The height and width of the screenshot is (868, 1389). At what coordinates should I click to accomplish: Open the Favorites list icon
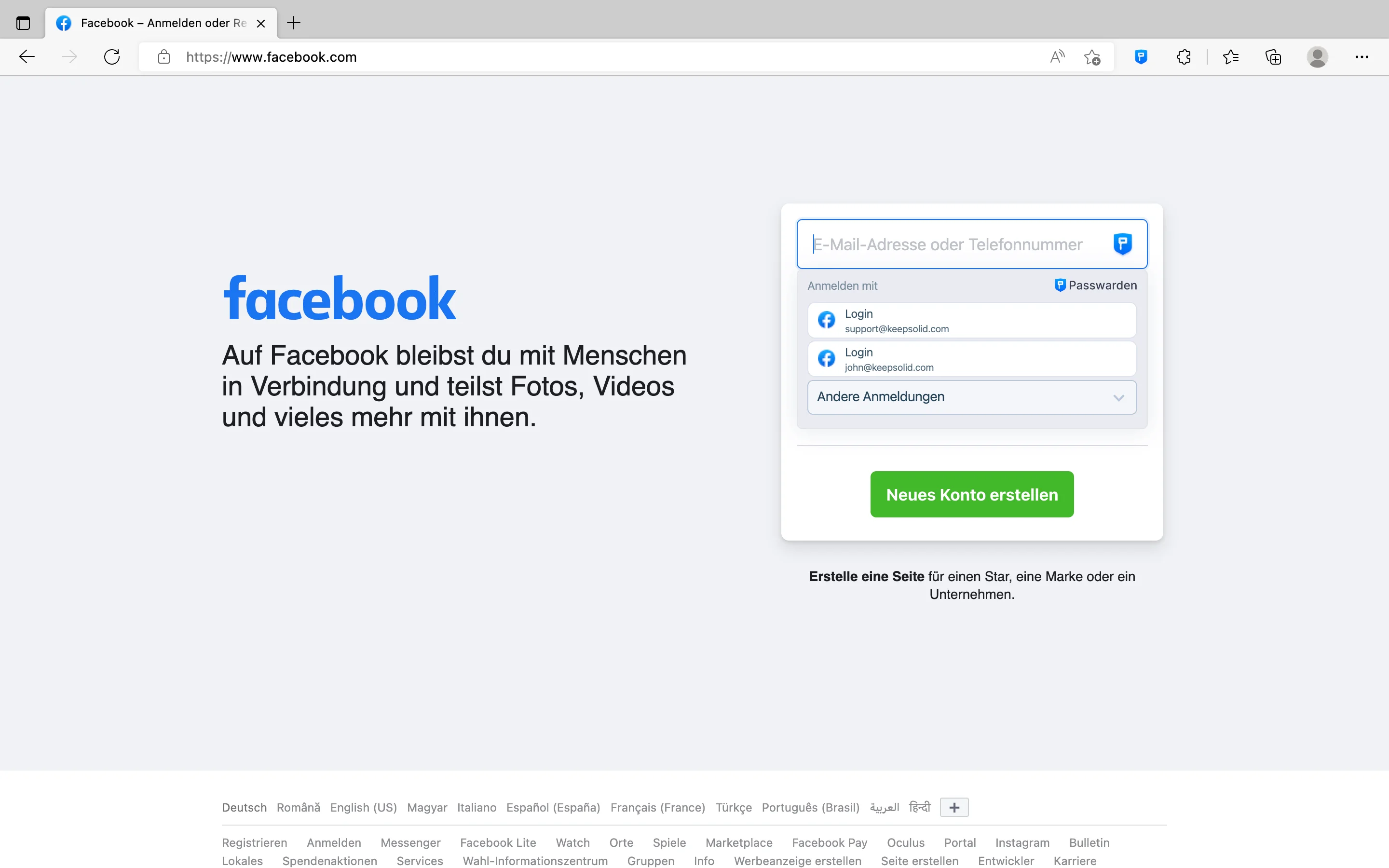[x=1231, y=57]
